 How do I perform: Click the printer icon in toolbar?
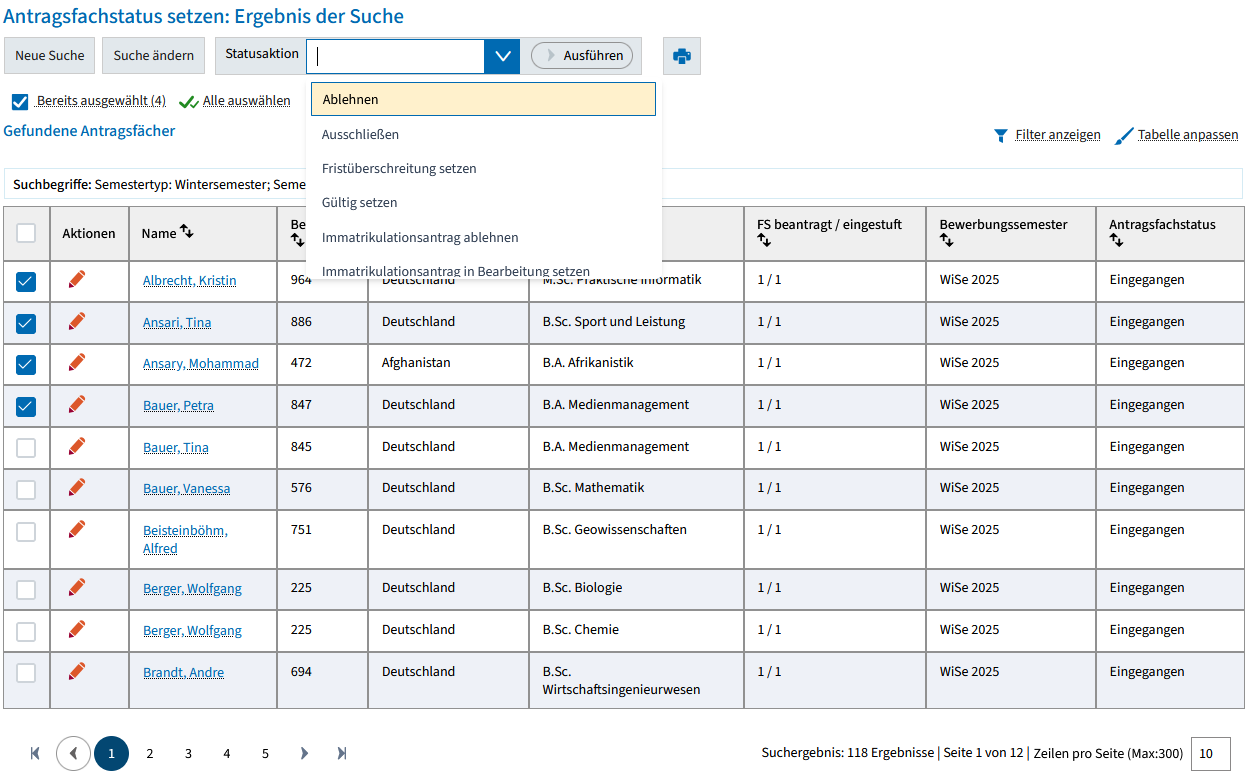(x=682, y=56)
